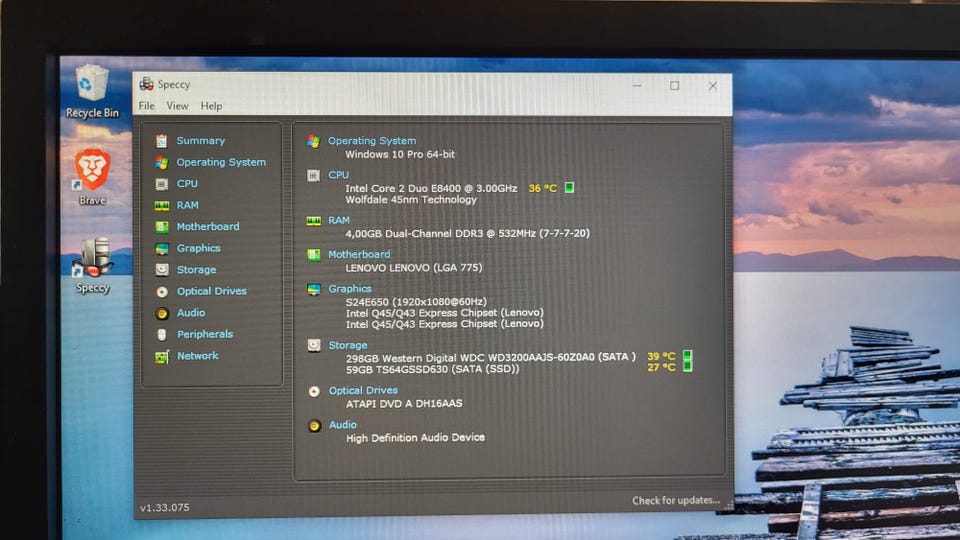960x540 pixels.
Task: Click the 27 °C SSD temperature value
Action: click(x=661, y=367)
